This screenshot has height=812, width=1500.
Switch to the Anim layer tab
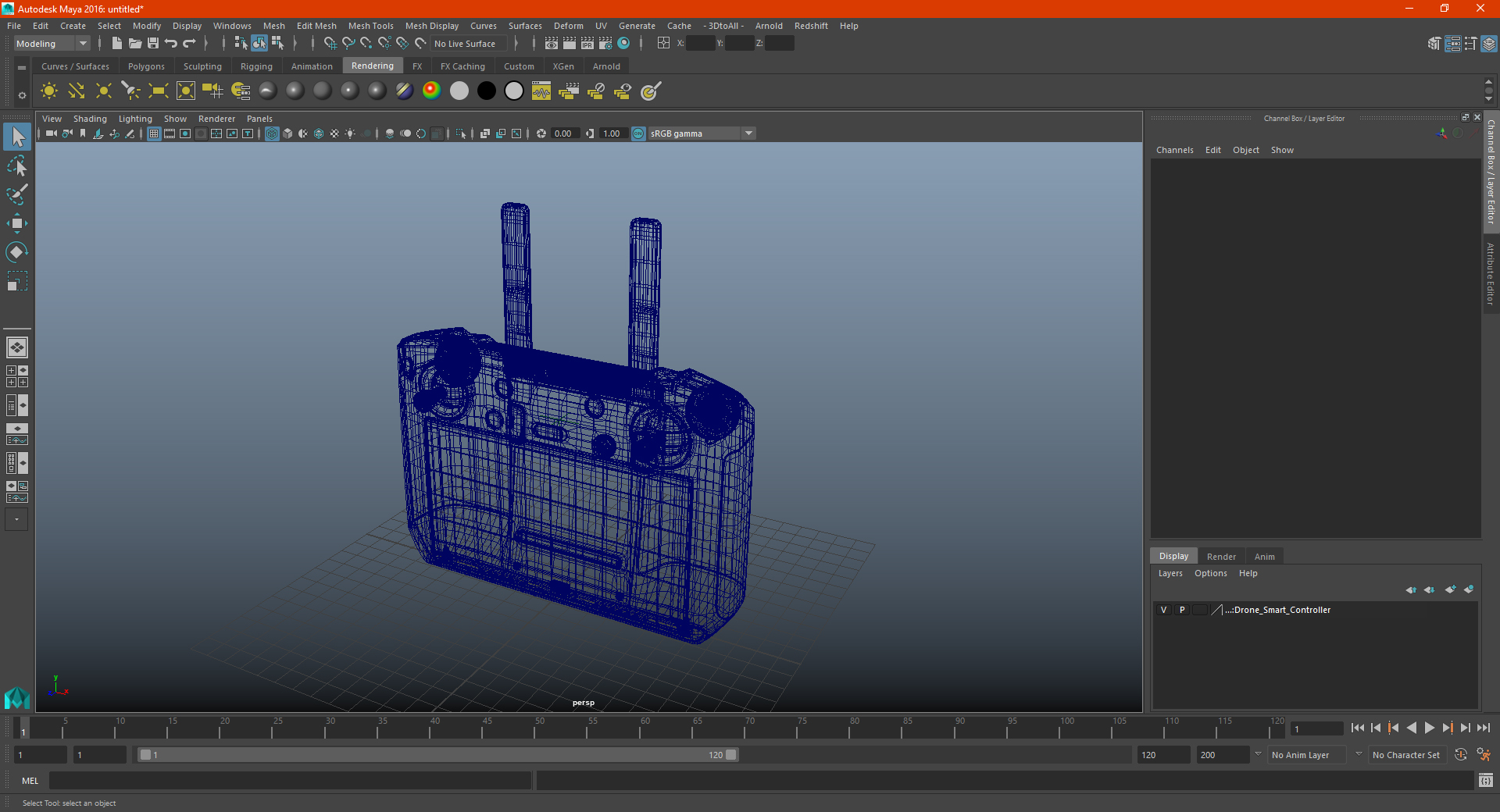coord(1265,557)
